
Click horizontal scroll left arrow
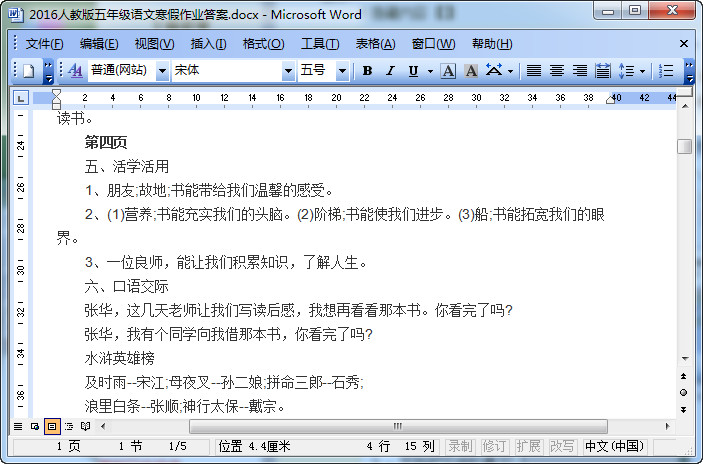click(104, 426)
